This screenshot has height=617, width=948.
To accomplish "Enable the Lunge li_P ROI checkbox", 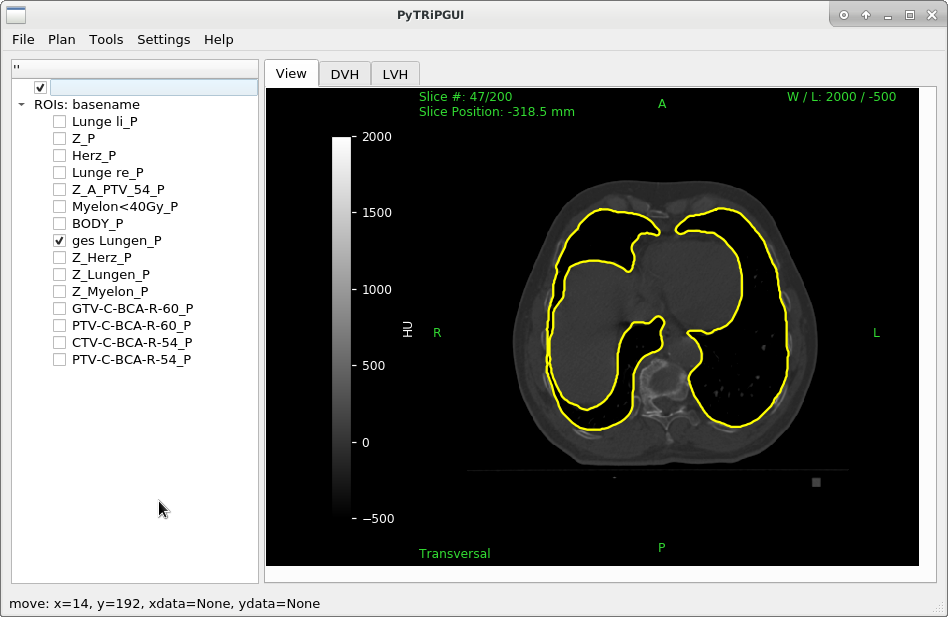I will point(59,121).
